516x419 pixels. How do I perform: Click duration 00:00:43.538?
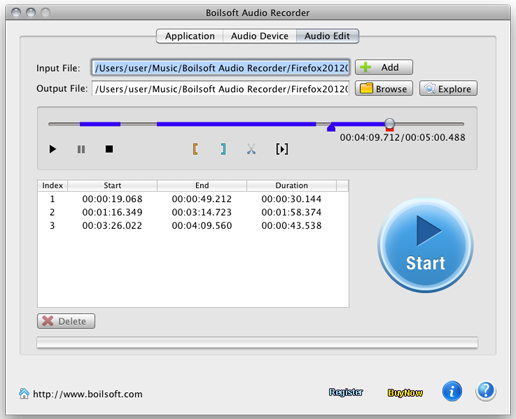tap(291, 225)
